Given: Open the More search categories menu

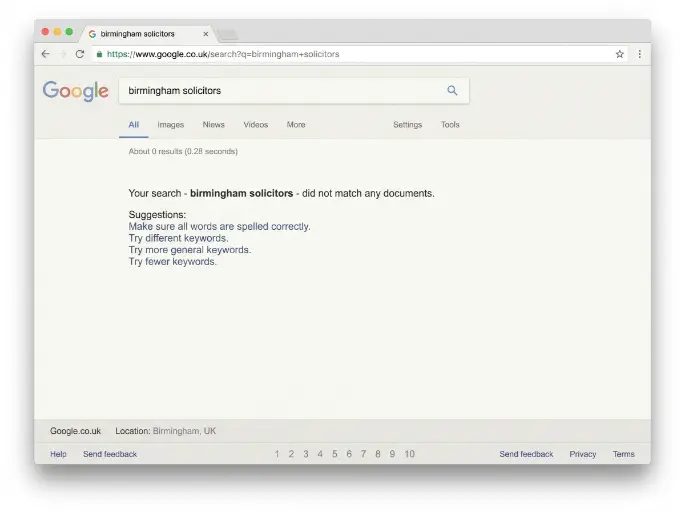Looking at the screenshot, I should click(296, 125).
